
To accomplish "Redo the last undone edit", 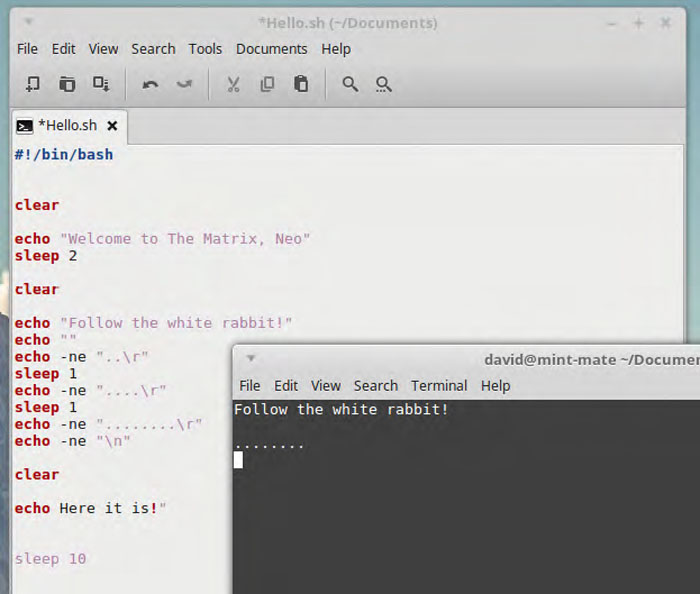I will pos(184,84).
